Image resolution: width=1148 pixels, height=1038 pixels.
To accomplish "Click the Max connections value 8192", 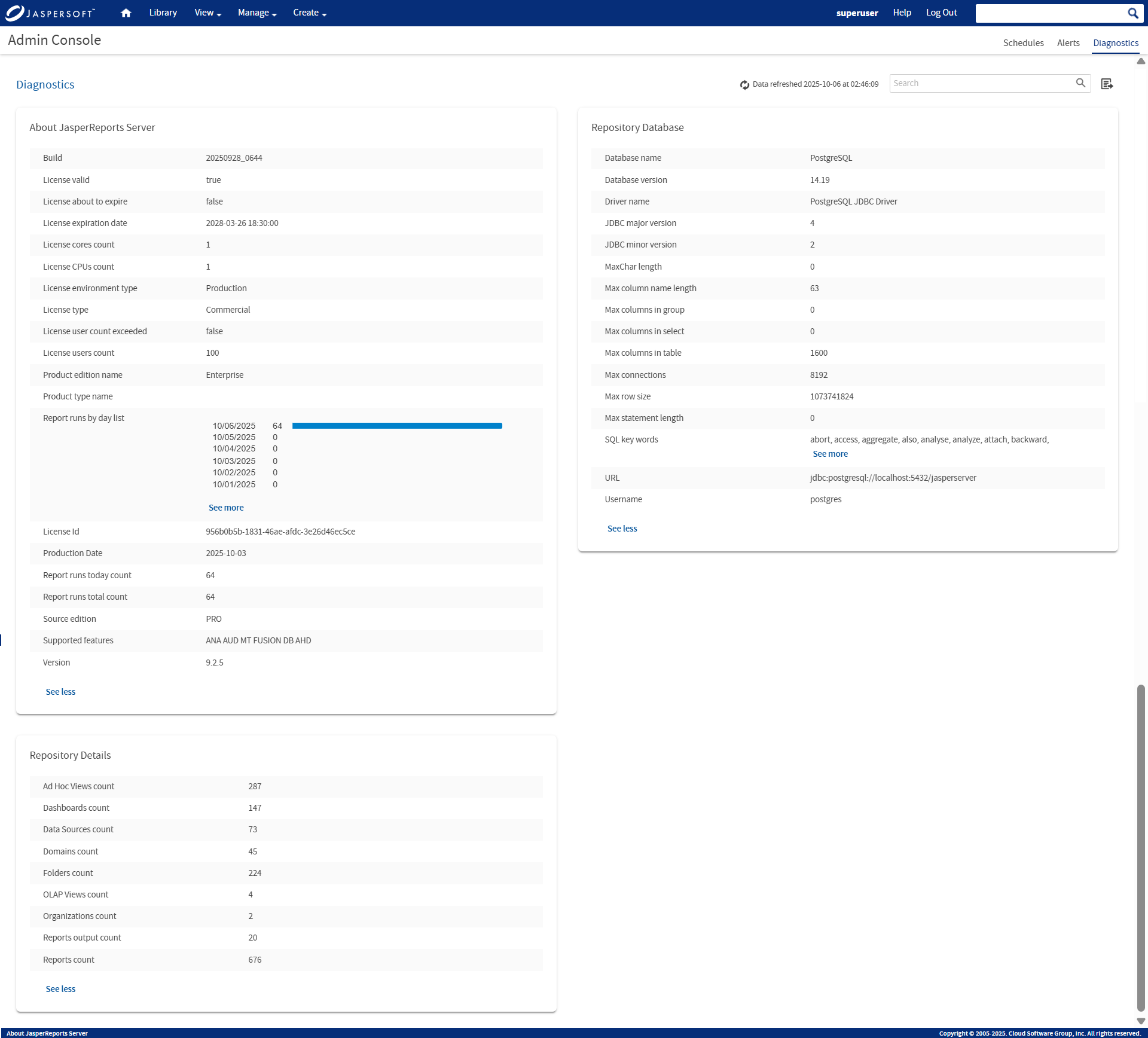I will click(819, 375).
